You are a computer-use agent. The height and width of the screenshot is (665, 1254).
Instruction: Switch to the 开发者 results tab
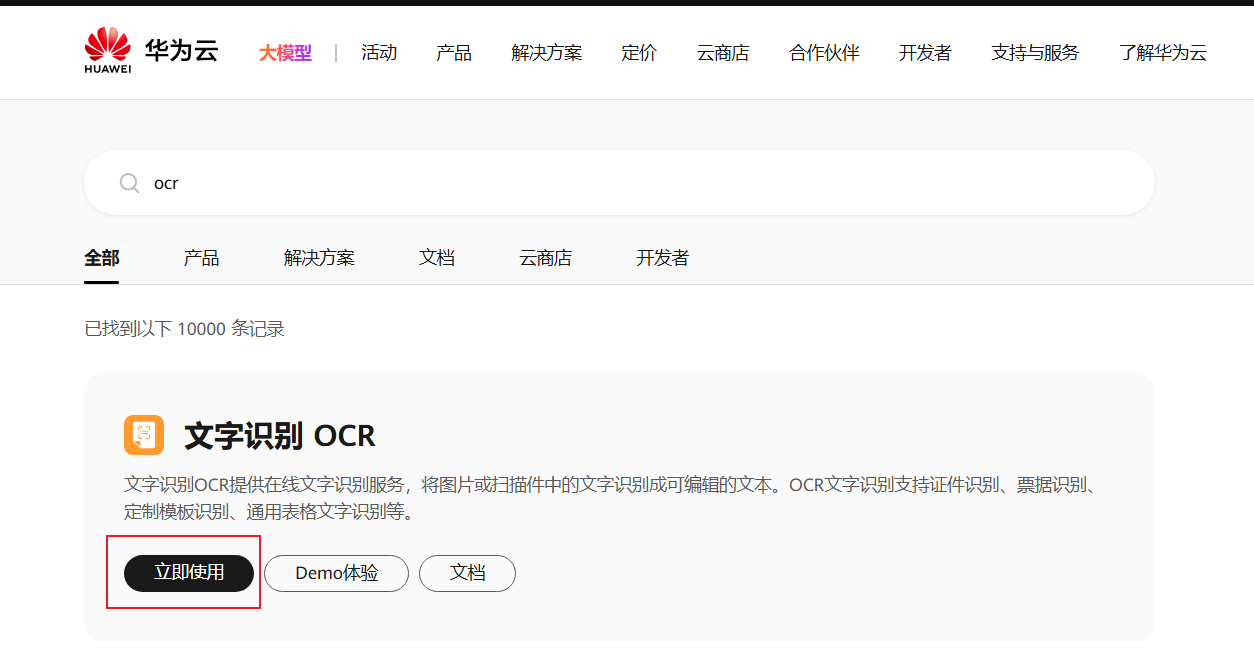(662, 258)
